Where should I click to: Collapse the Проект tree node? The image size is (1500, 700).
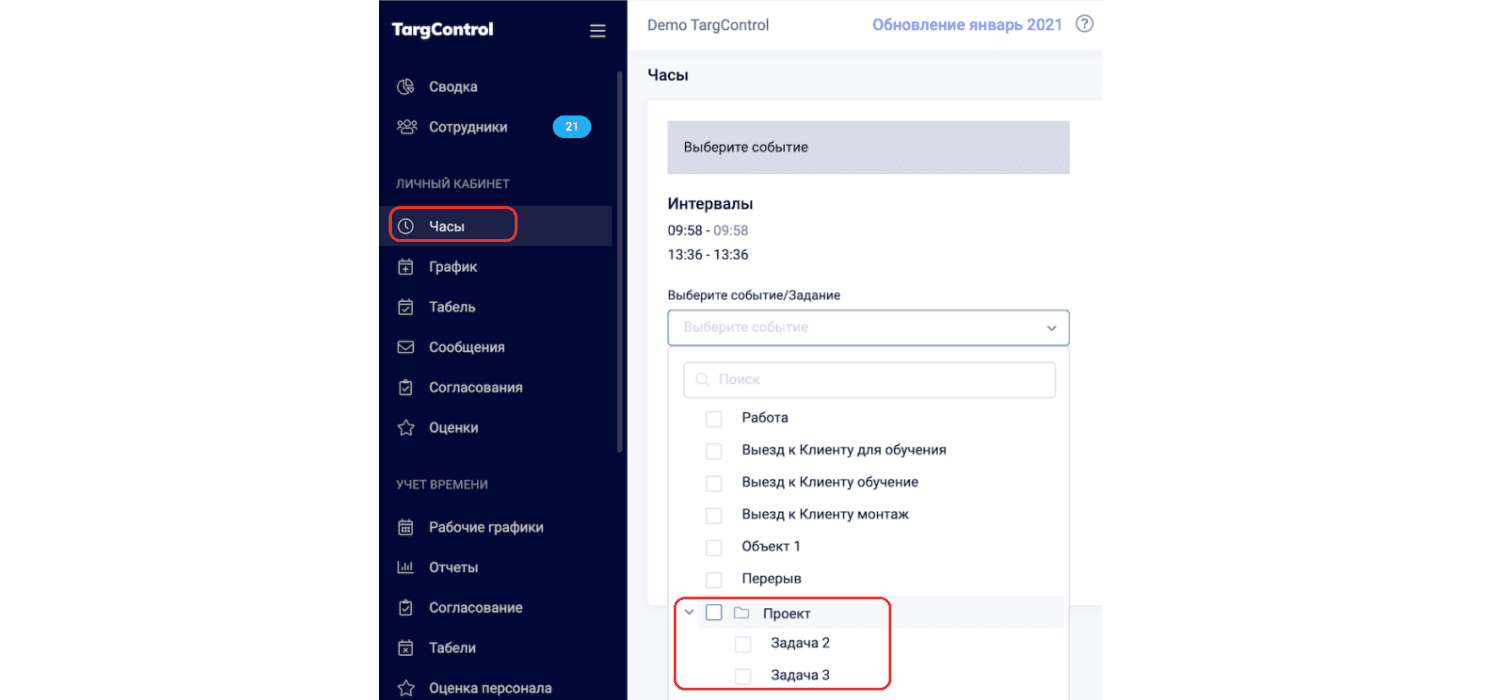tap(689, 611)
